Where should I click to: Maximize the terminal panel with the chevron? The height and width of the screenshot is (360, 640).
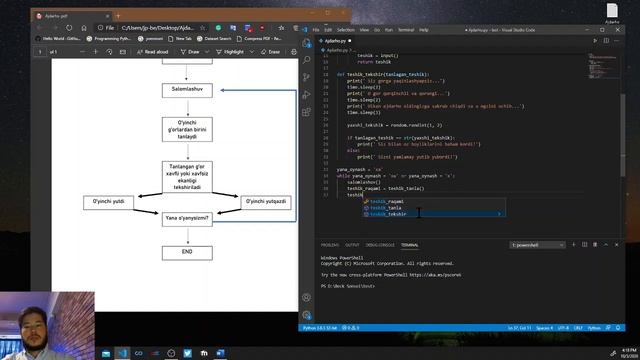pyautogui.click(x=606, y=244)
